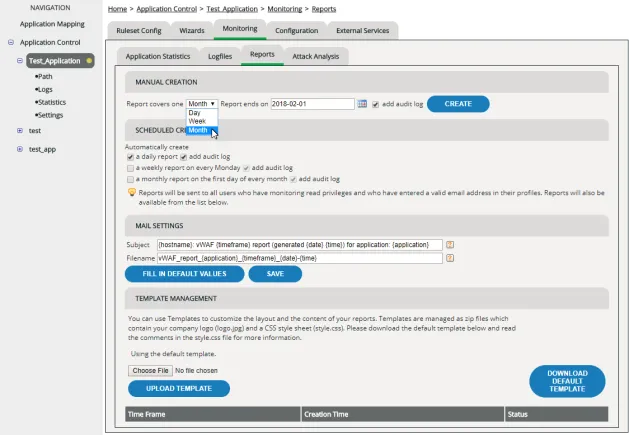The width and height of the screenshot is (629, 435).
Task: Go to the Configuration tab
Action: click(296, 30)
